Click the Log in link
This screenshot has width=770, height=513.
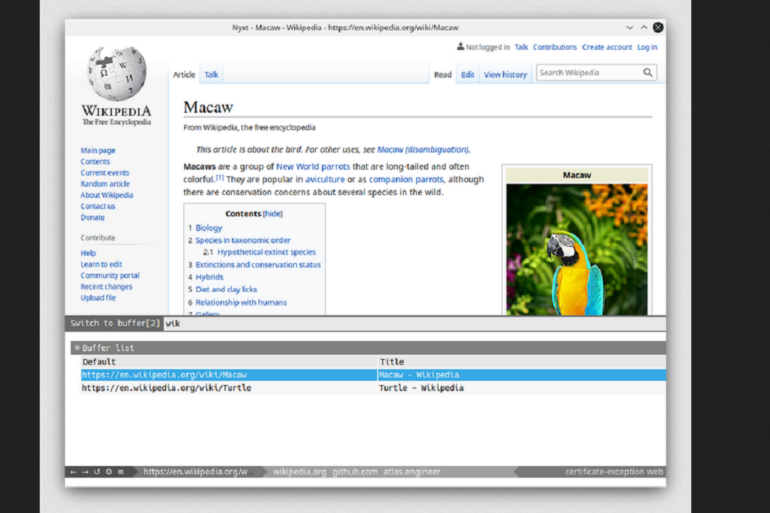[x=647, y=47]
